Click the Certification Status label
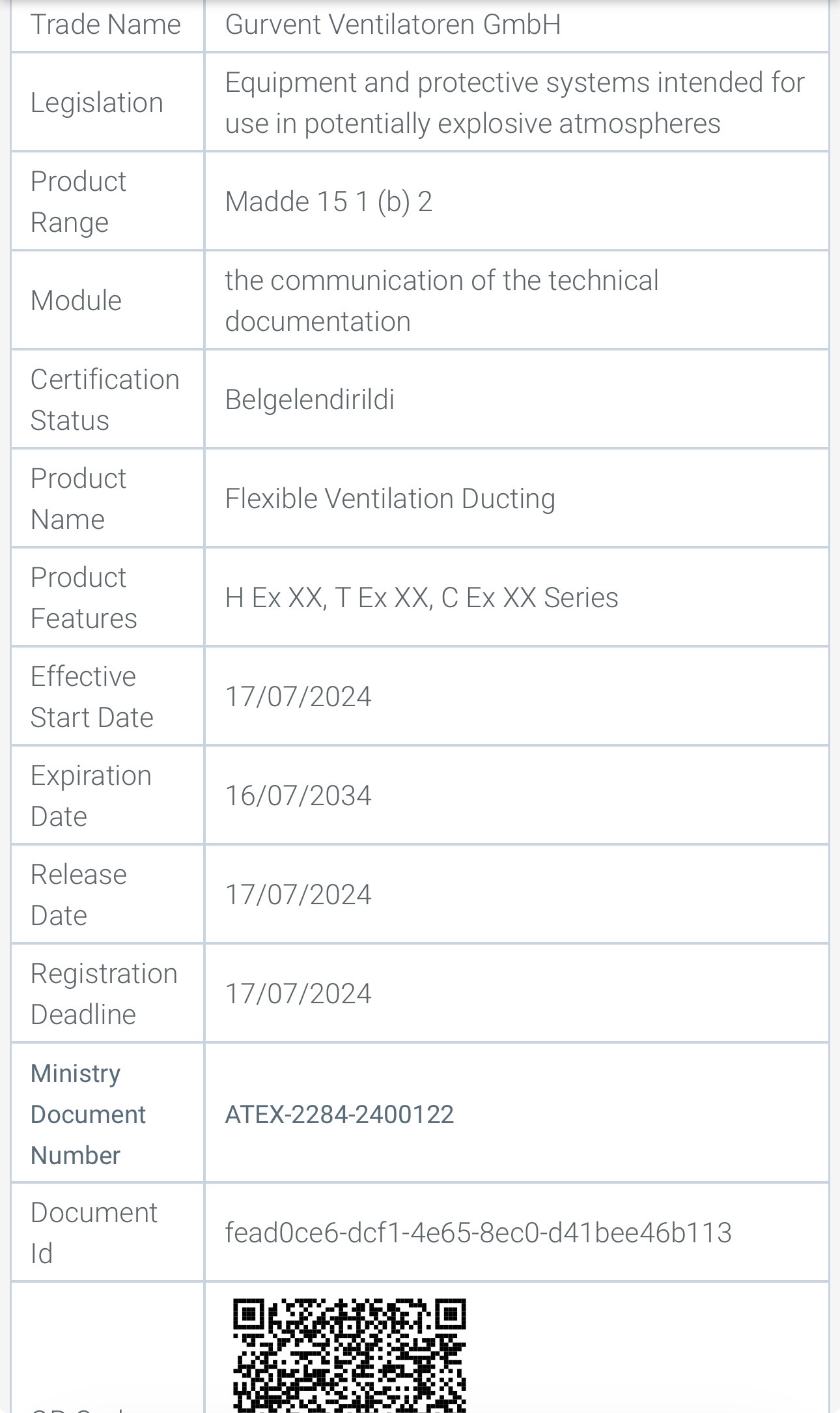Screen dimensions: 840x1413 coord(105,399)
